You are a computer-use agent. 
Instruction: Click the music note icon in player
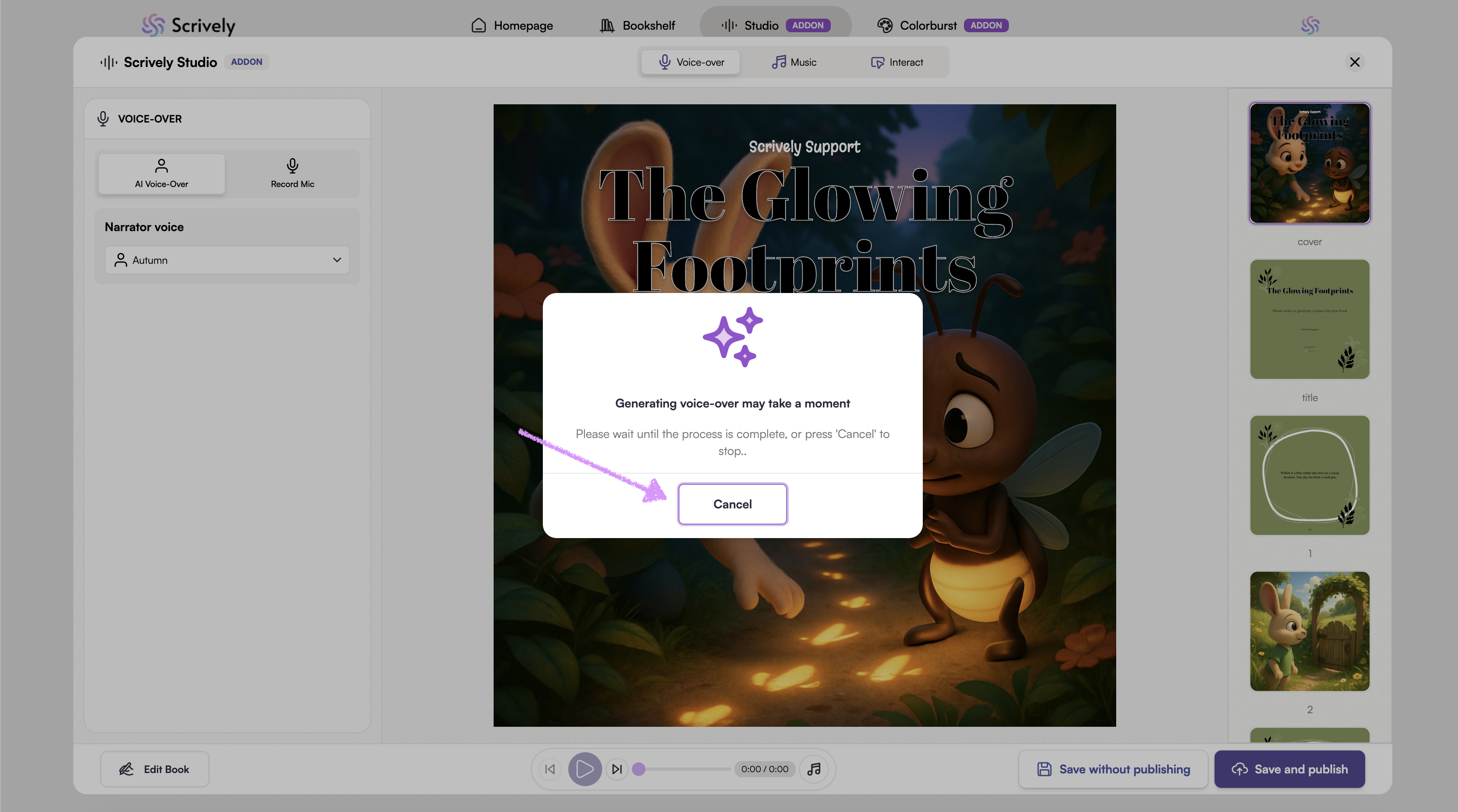pos(814,769)
